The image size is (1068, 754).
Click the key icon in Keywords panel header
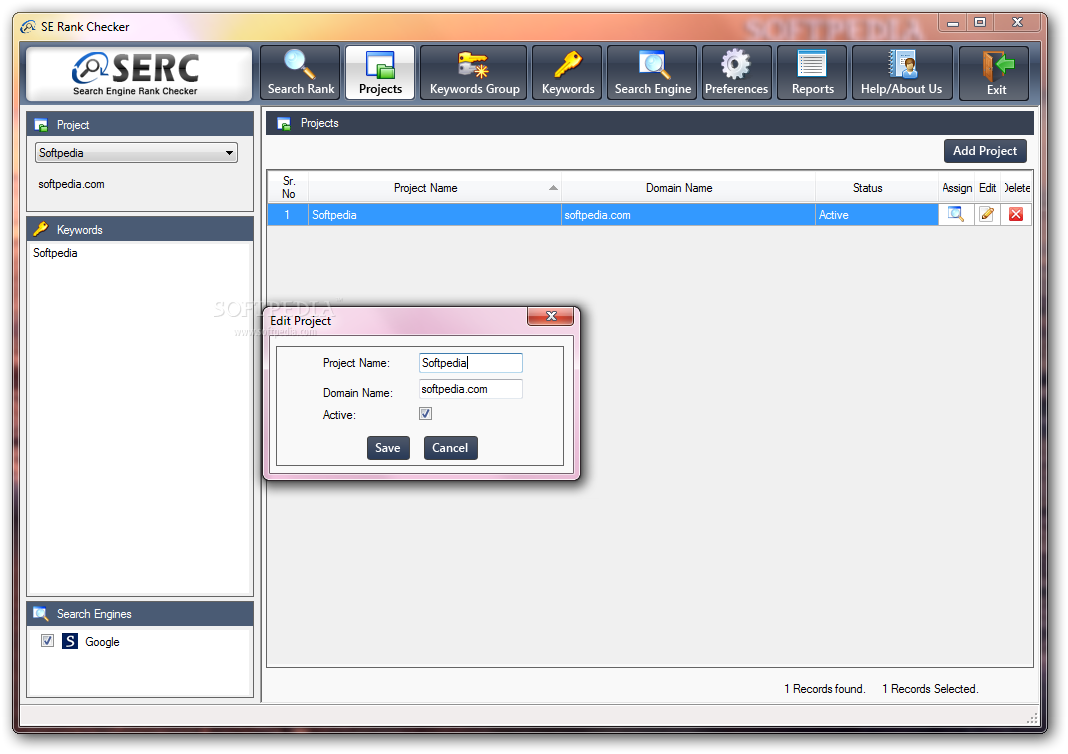[x=41, y=229]
